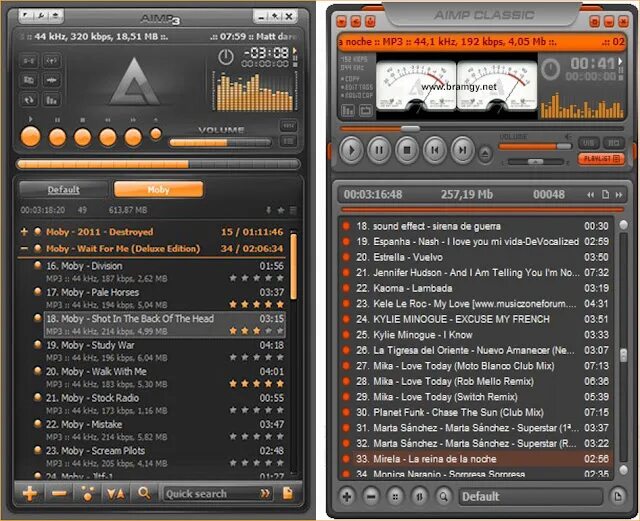Click double-arrow beside Quick search
This screenshot has width=640, height=521.
coord(265,494)
